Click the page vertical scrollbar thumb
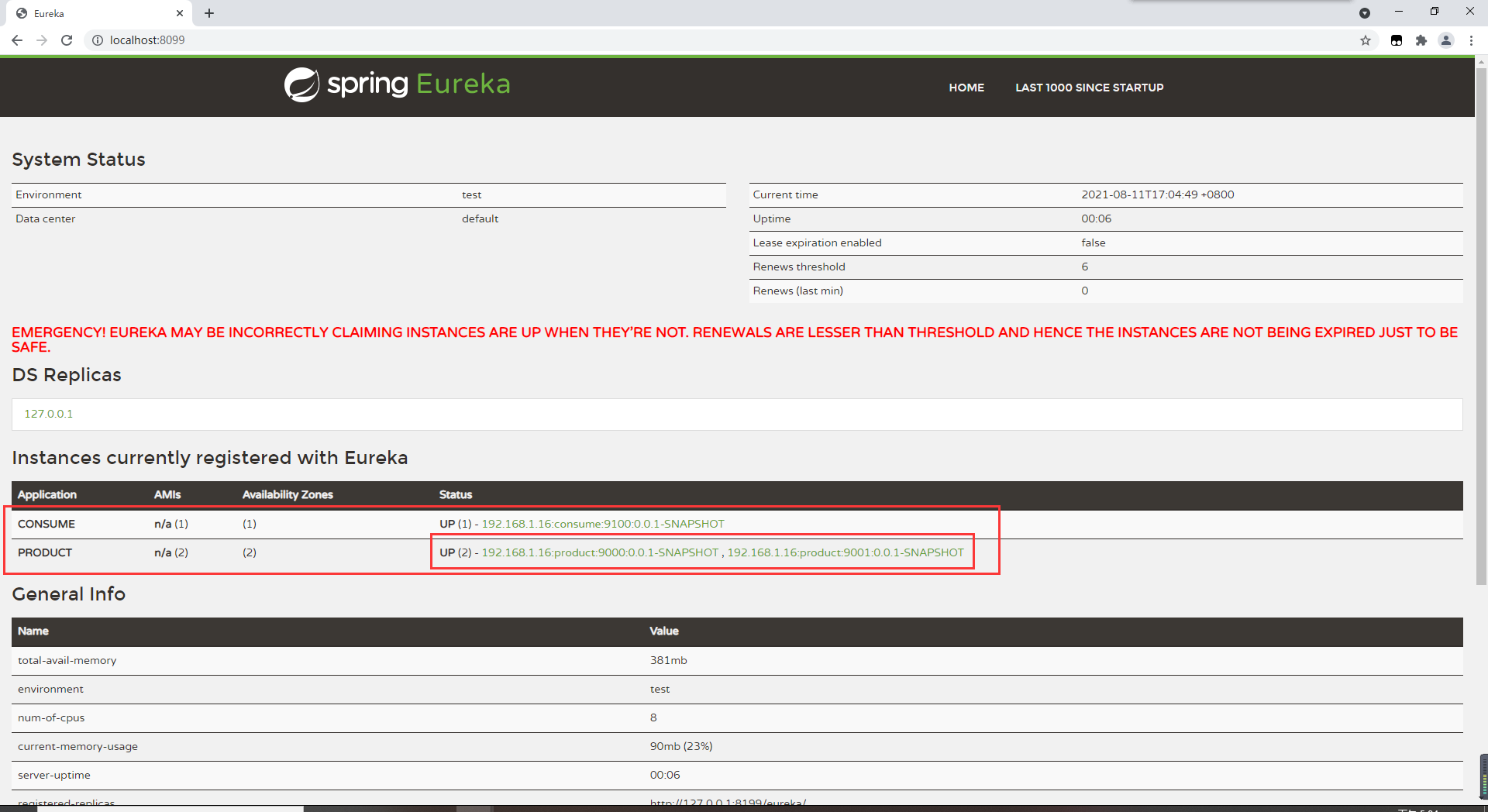 point(1481,325)
